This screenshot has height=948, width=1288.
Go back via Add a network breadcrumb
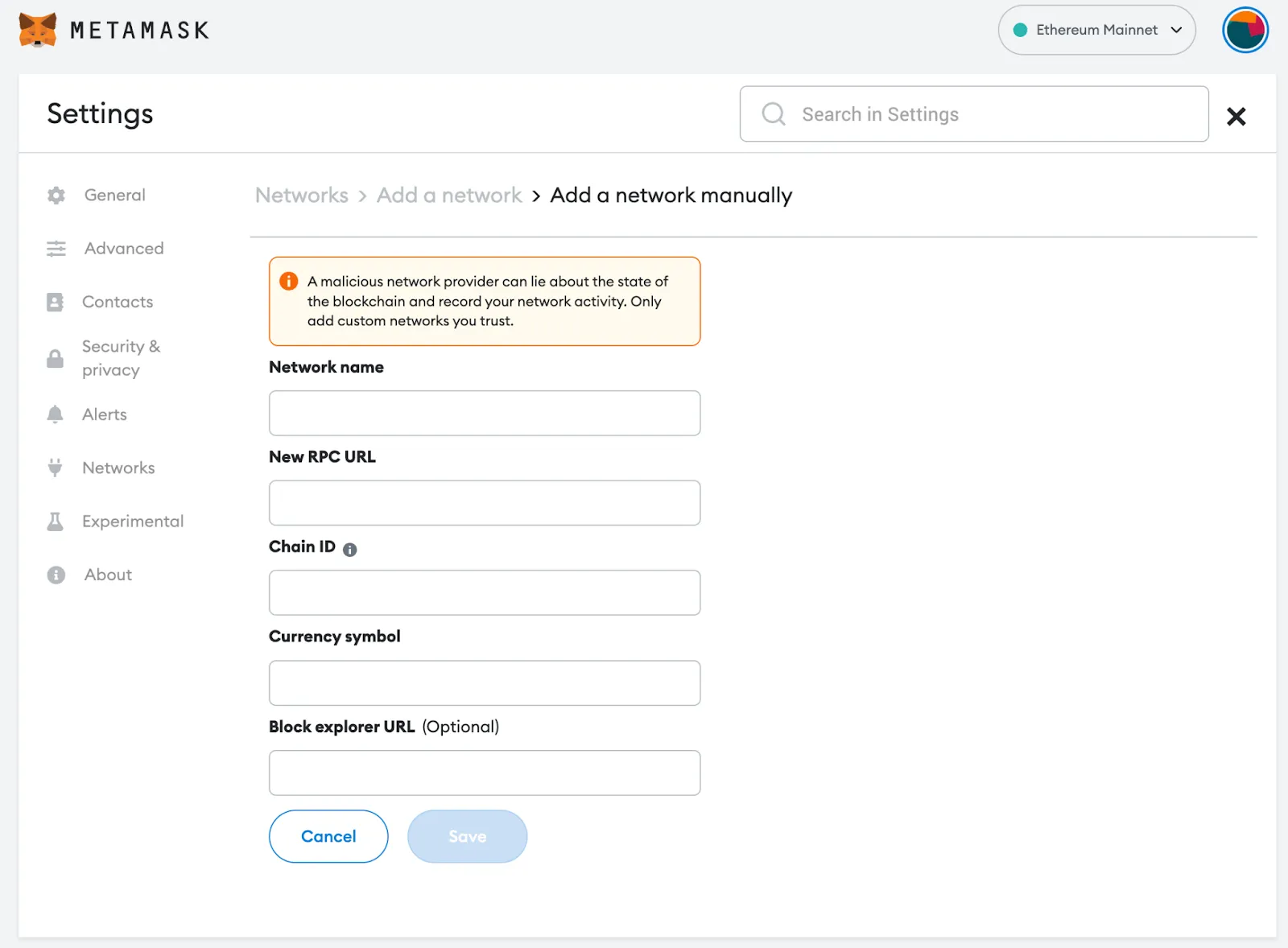pyautogui.click(x=448, y=195)
